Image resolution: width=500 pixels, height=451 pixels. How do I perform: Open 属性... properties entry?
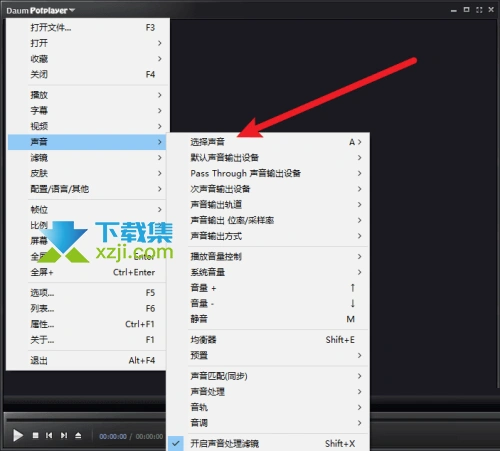pos(87,324)
